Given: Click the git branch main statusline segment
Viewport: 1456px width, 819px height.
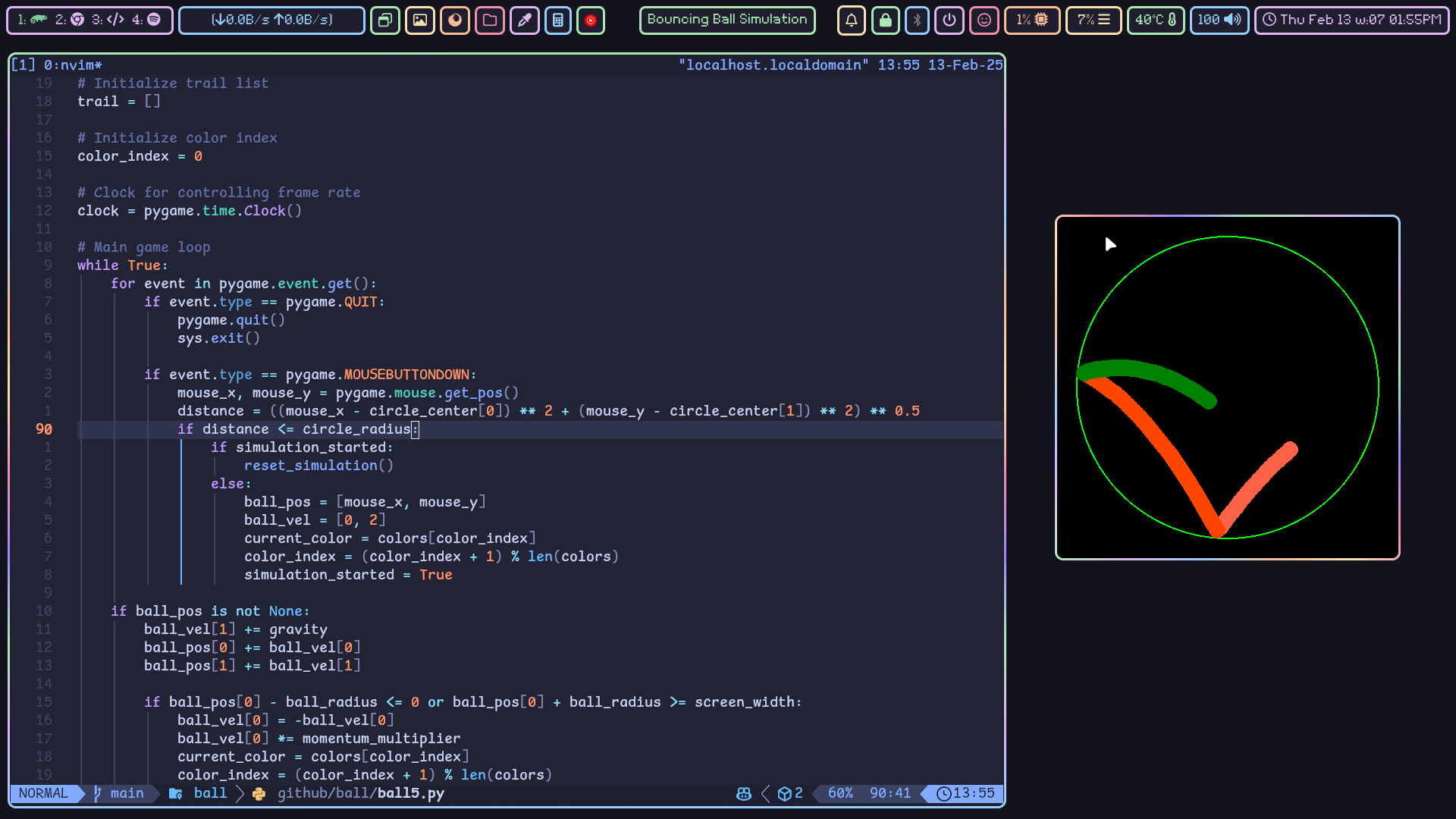Looking at the screenshot, I should pos(119,793).
